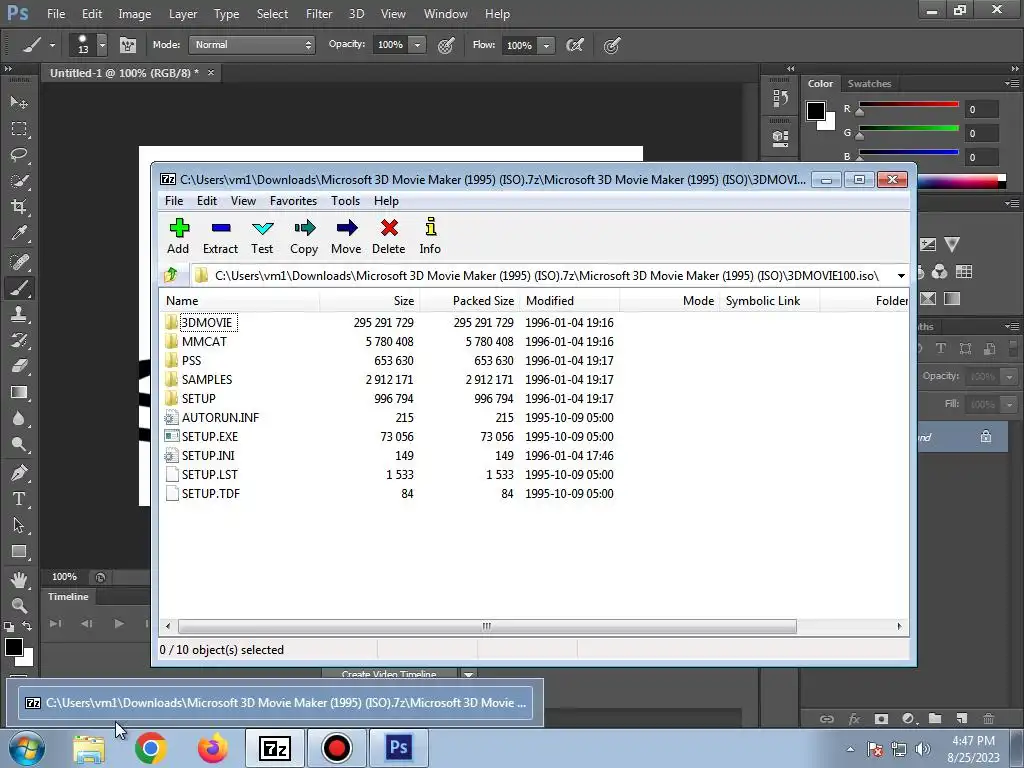1024x768 pixels.
Task: Expand the Flow slider dropdown arrow
Action: (546, 45)
